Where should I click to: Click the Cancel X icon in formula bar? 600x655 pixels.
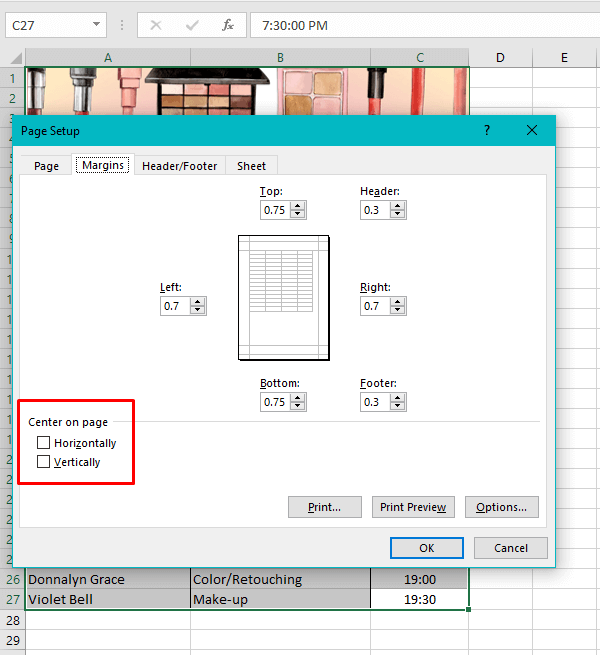point(155,25)
